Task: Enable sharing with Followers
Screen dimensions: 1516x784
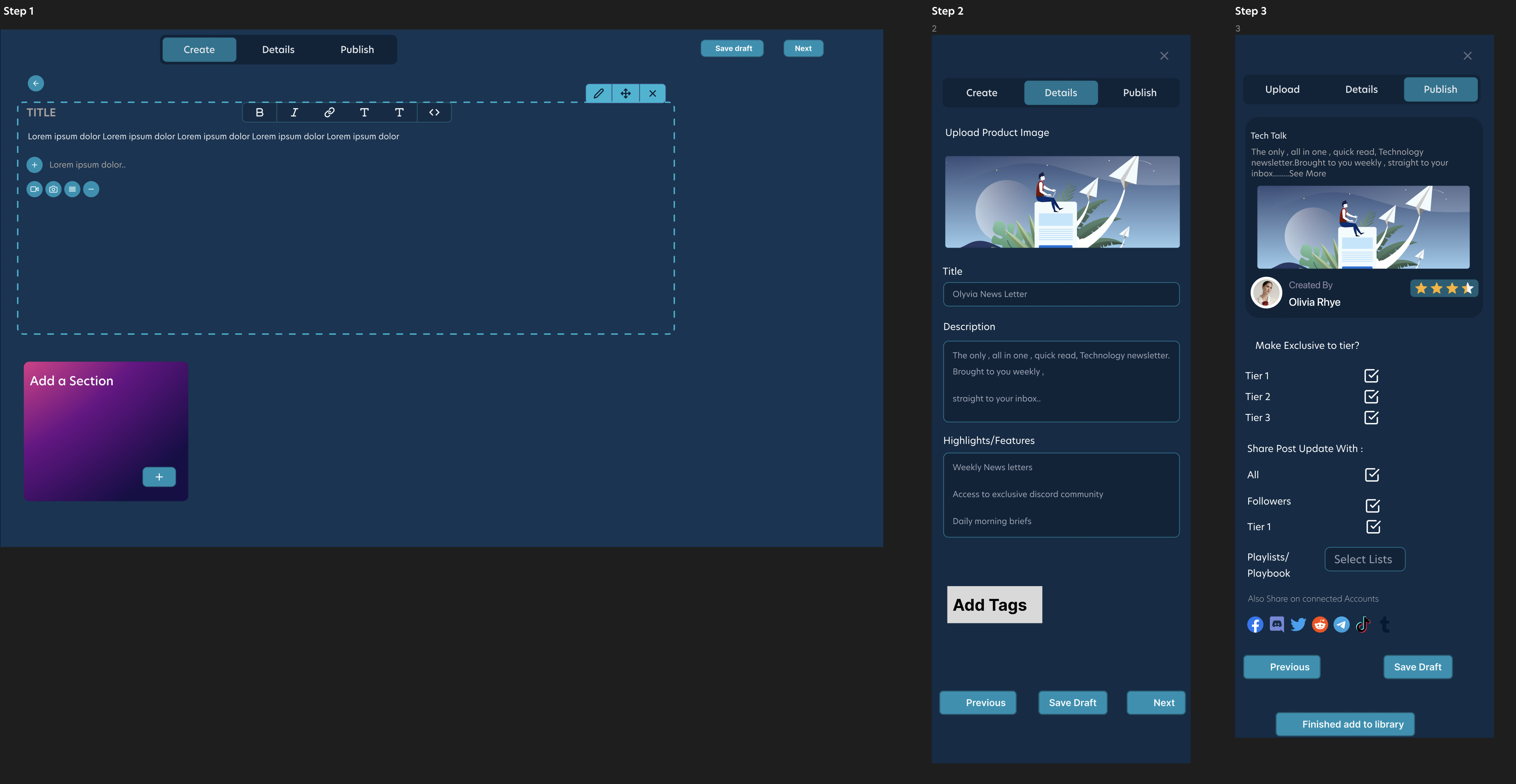Action: (x=1373, y=505)
